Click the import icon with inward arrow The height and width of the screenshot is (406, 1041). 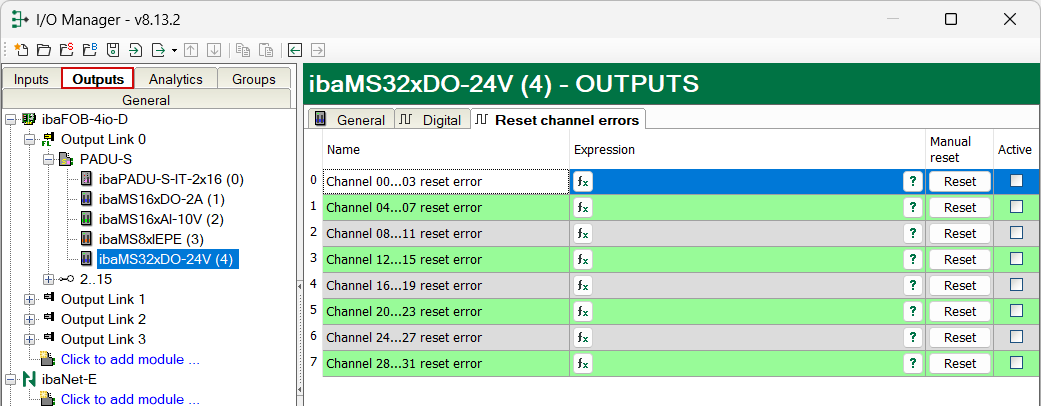coord(135,50)
